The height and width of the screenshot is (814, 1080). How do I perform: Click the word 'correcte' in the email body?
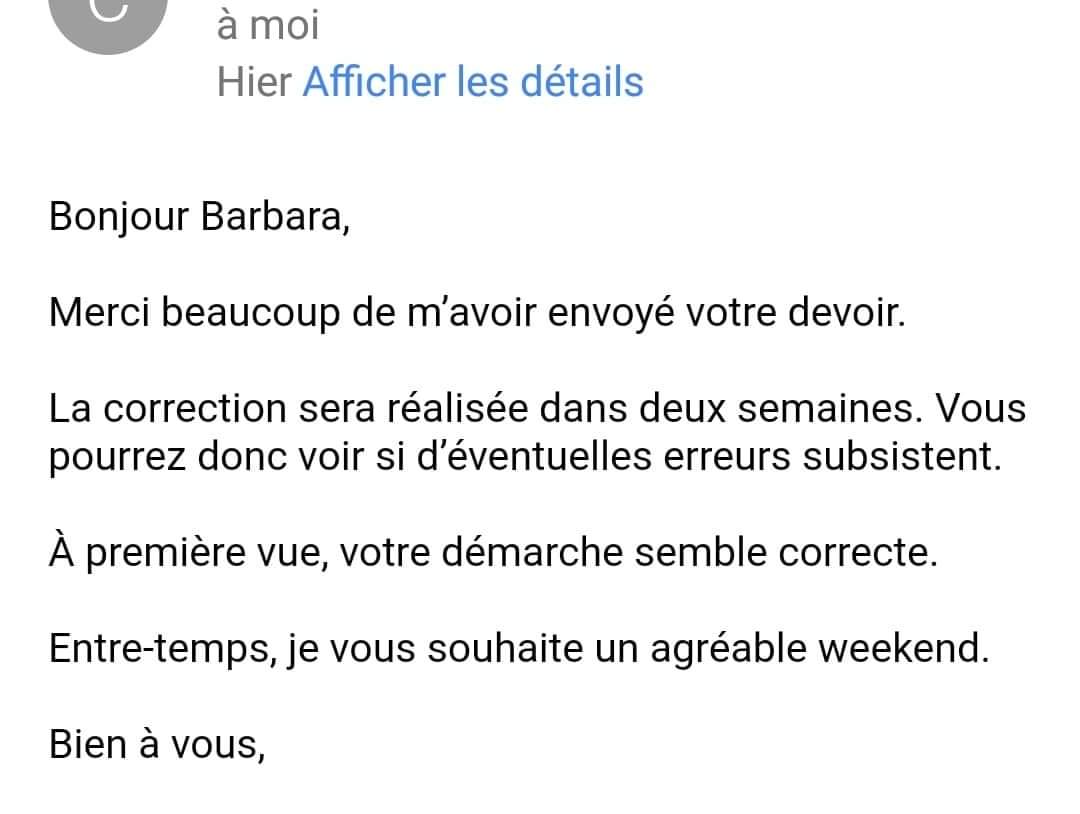(x=853, y=553)
